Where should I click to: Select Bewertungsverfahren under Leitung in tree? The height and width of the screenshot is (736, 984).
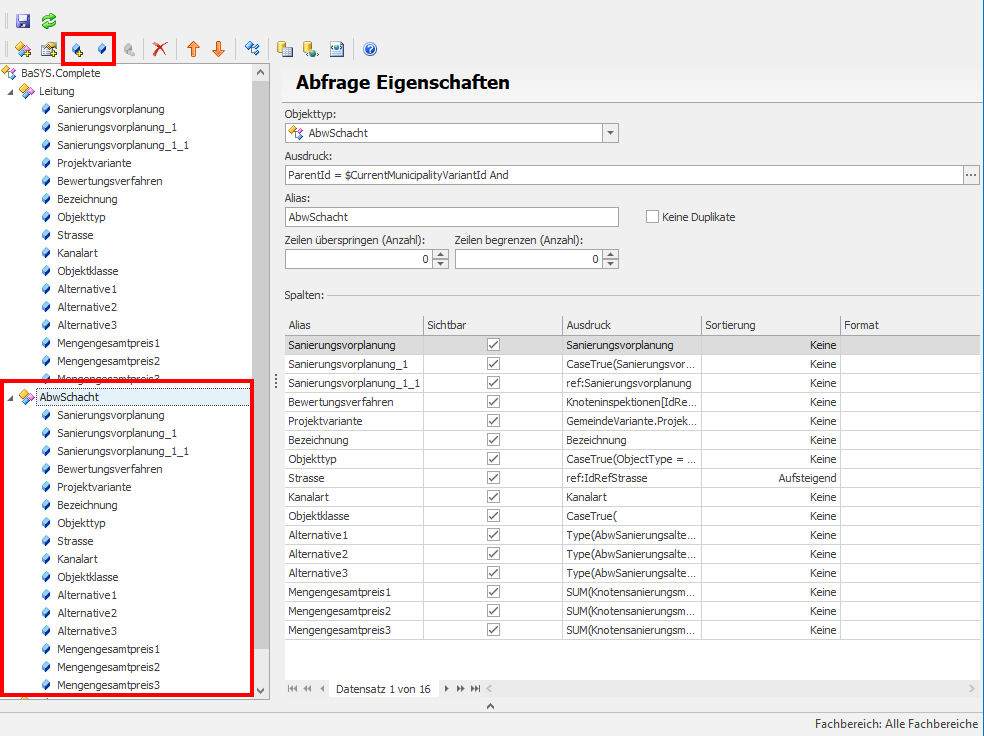click(109, 181)
